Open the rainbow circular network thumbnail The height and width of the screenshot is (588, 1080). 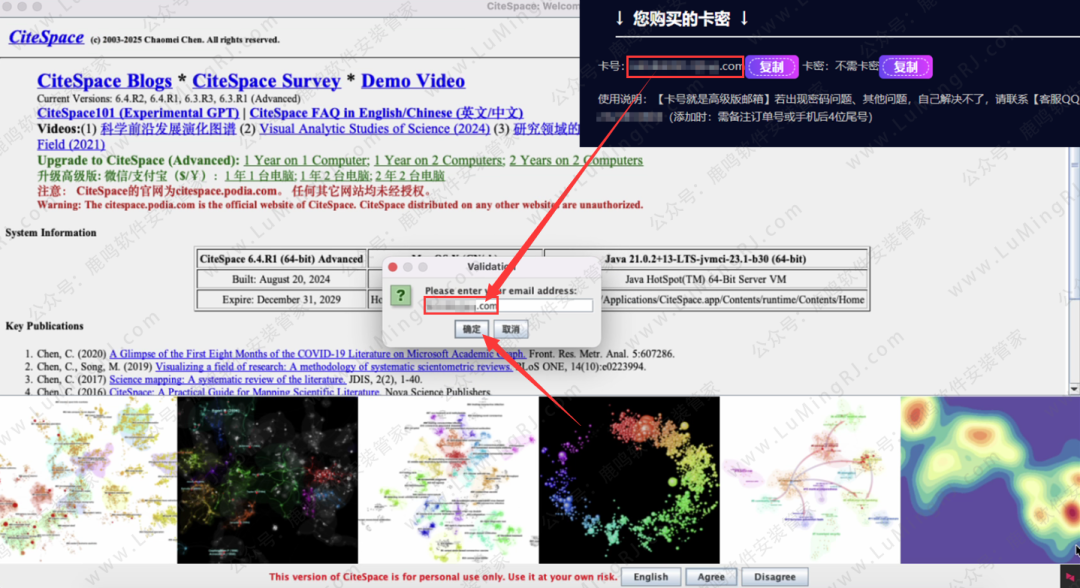click(629, 480)
